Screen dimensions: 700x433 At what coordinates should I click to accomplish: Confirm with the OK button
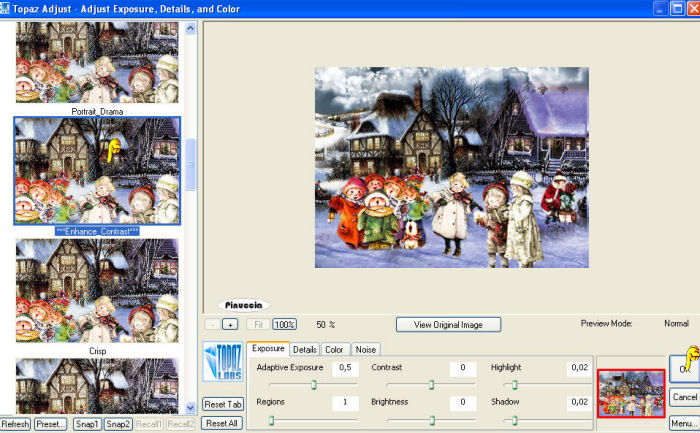[684, 369]
